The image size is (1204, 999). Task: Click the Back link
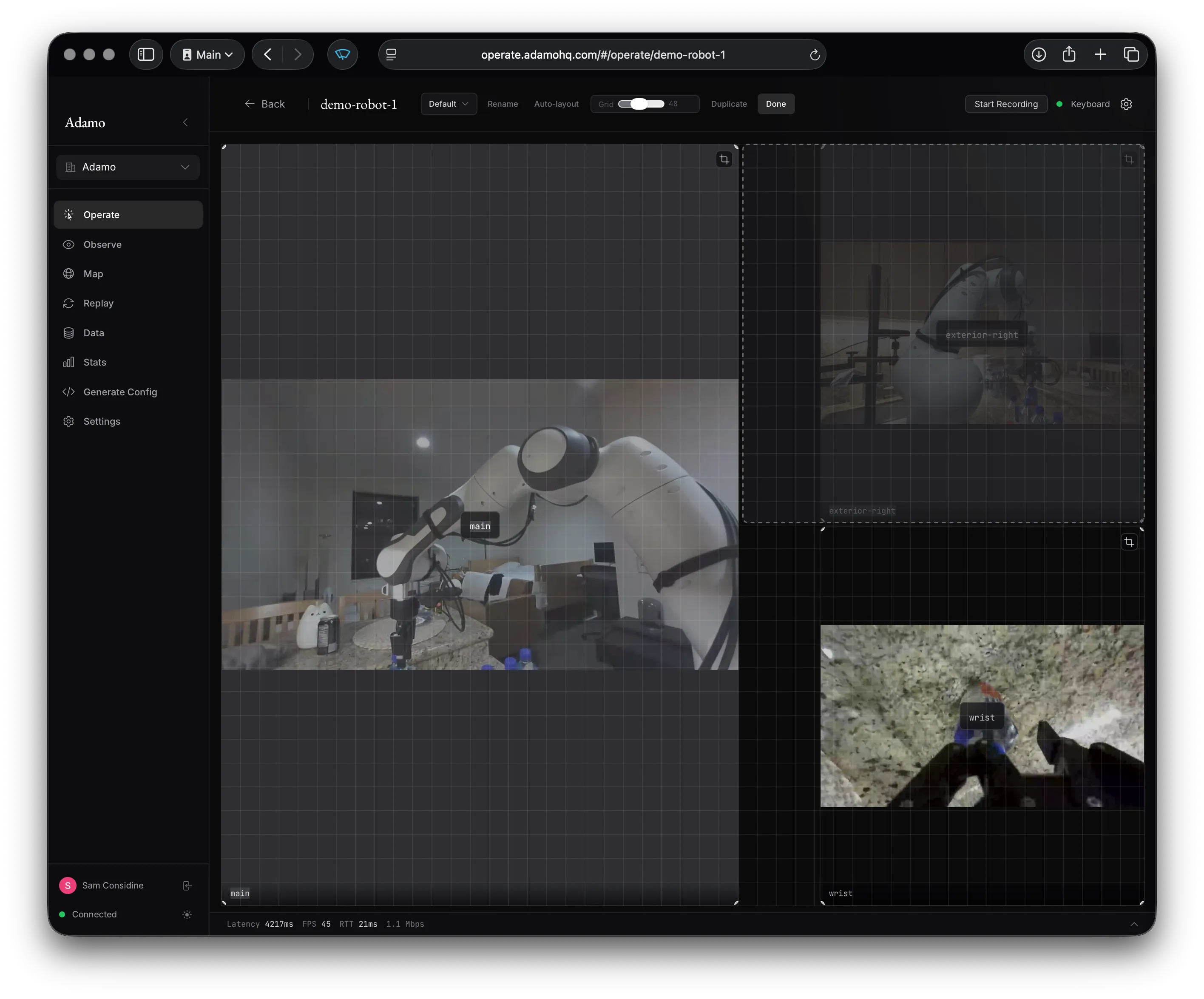pos(265,104)
